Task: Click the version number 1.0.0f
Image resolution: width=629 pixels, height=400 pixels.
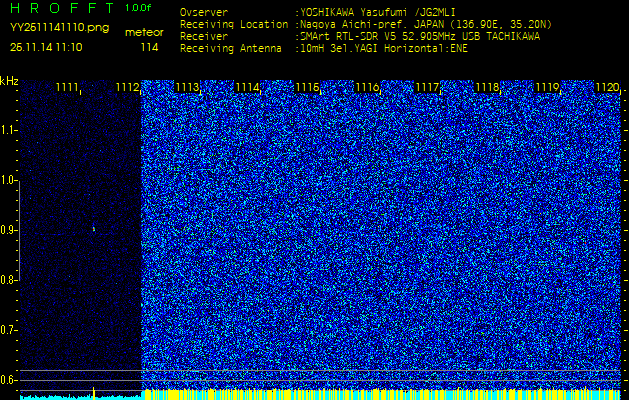Action: [138, 8]
